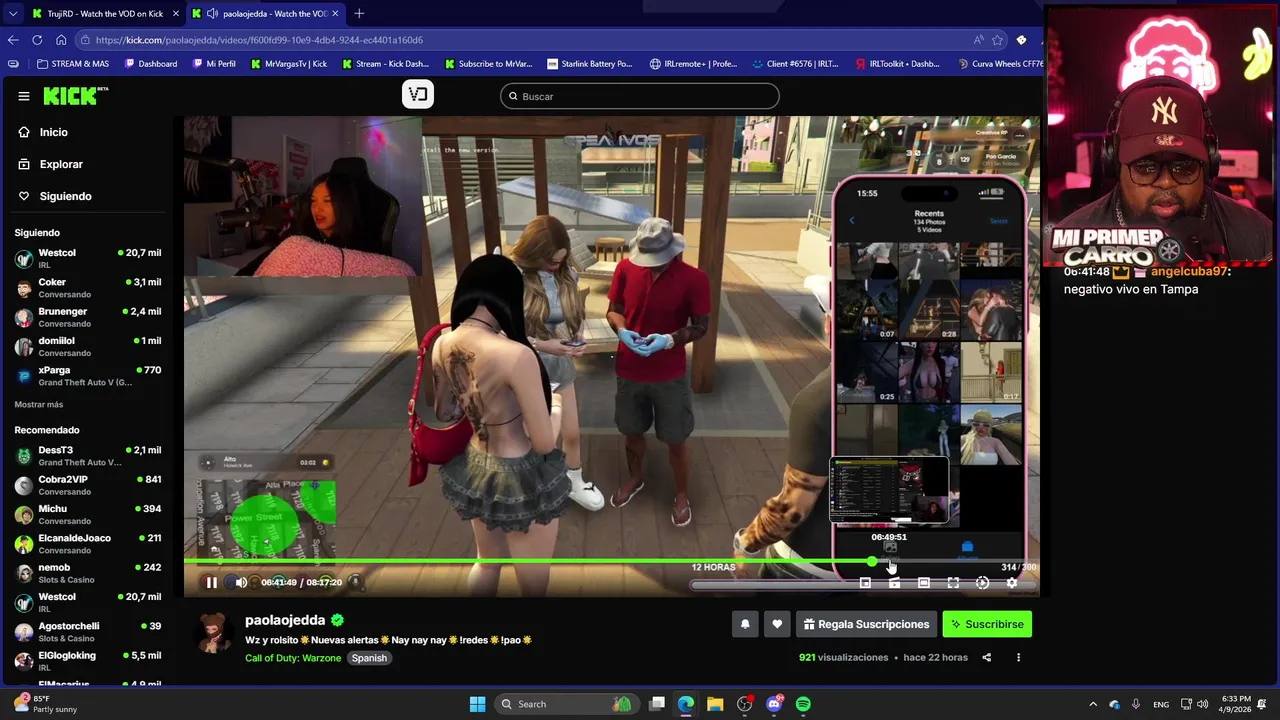Open the browser home page button
The image size is (1280, 720).
point(61,40)
